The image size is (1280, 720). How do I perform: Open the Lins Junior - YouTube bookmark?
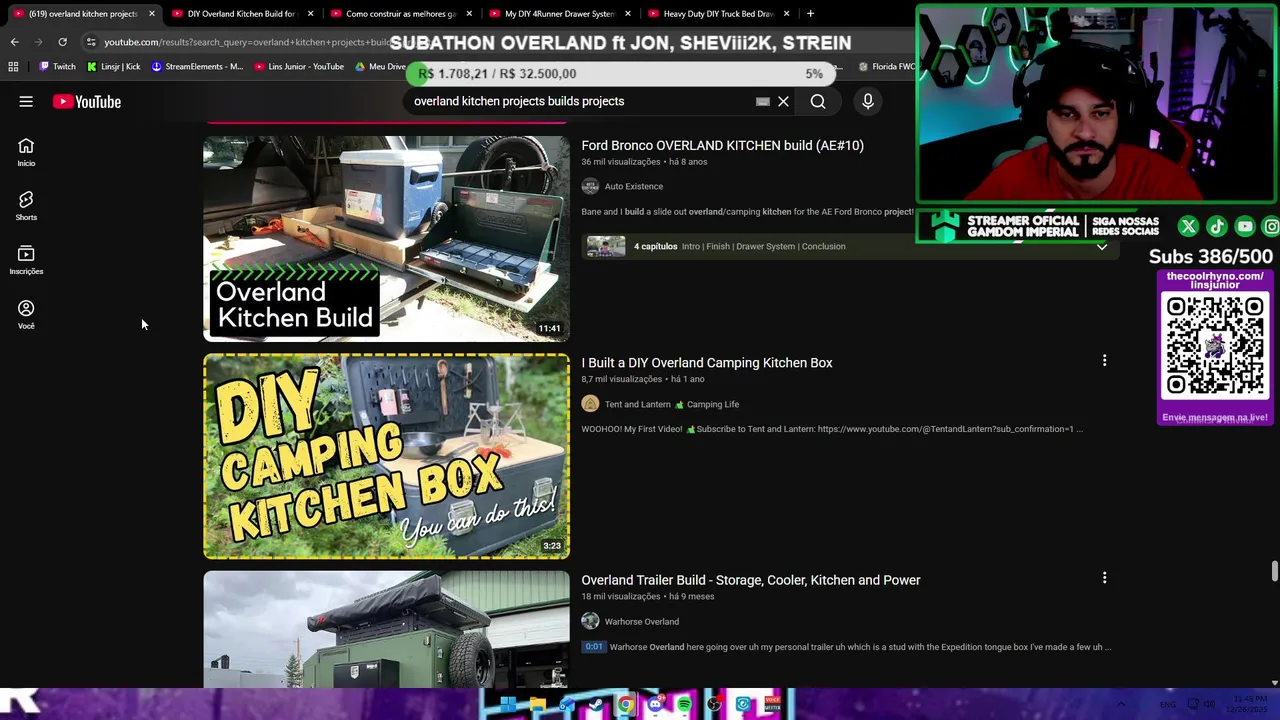[x=299, y=67]
